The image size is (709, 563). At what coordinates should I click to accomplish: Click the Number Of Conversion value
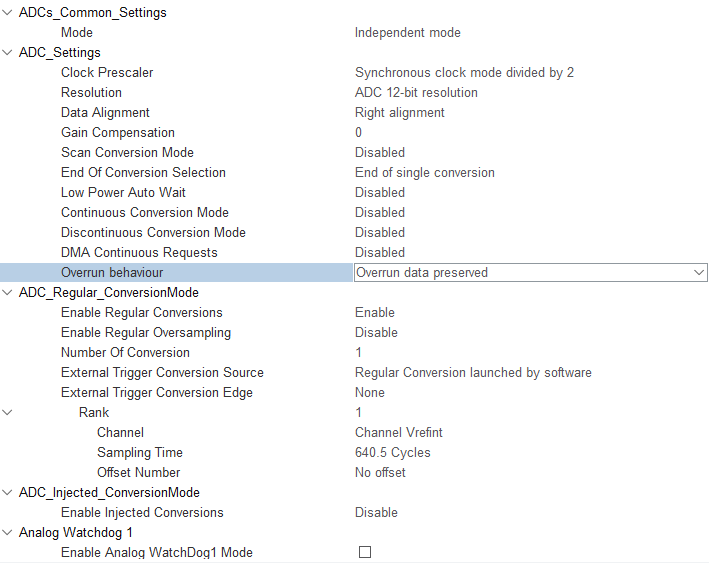tap(358, 352)
